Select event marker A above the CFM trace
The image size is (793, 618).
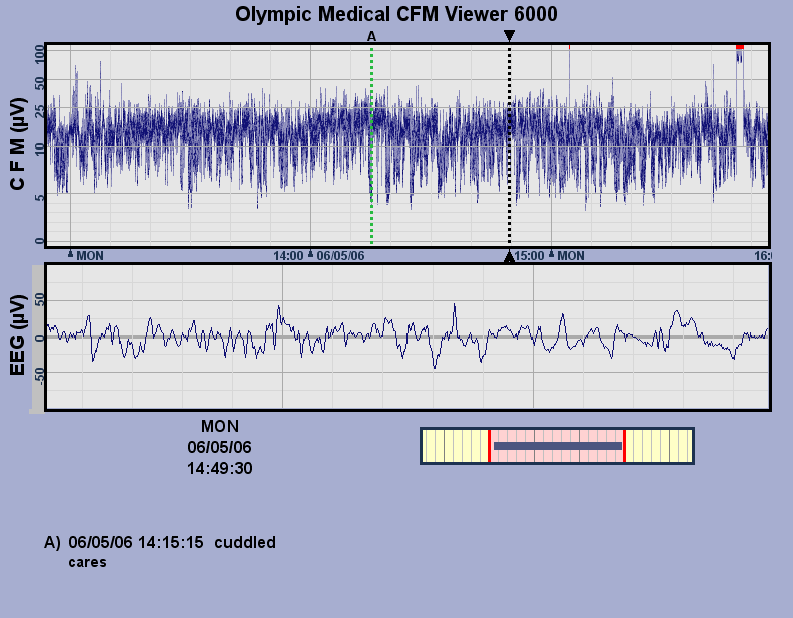(x=371, y=36)
